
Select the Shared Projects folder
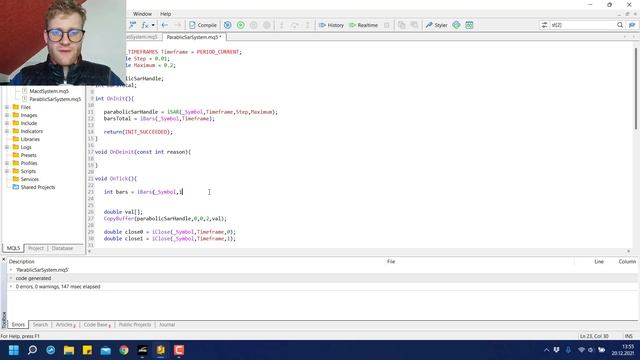[38, 187]
